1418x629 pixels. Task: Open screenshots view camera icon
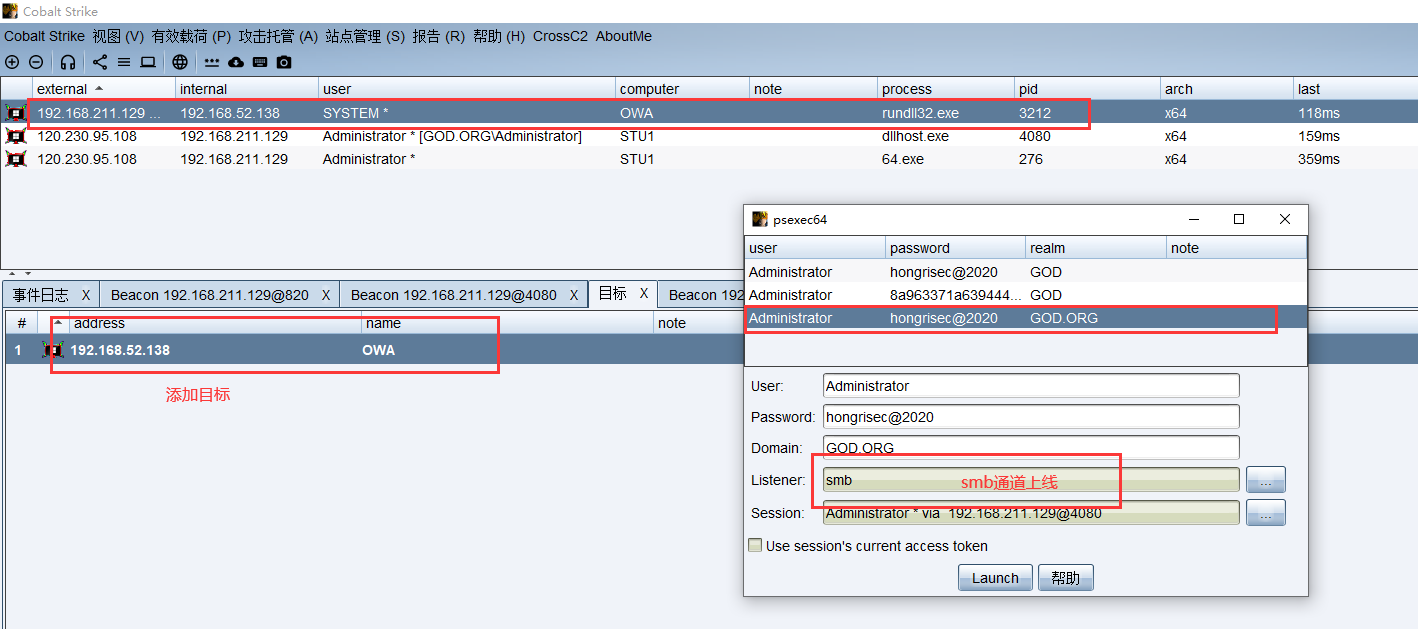pos(284,62)
